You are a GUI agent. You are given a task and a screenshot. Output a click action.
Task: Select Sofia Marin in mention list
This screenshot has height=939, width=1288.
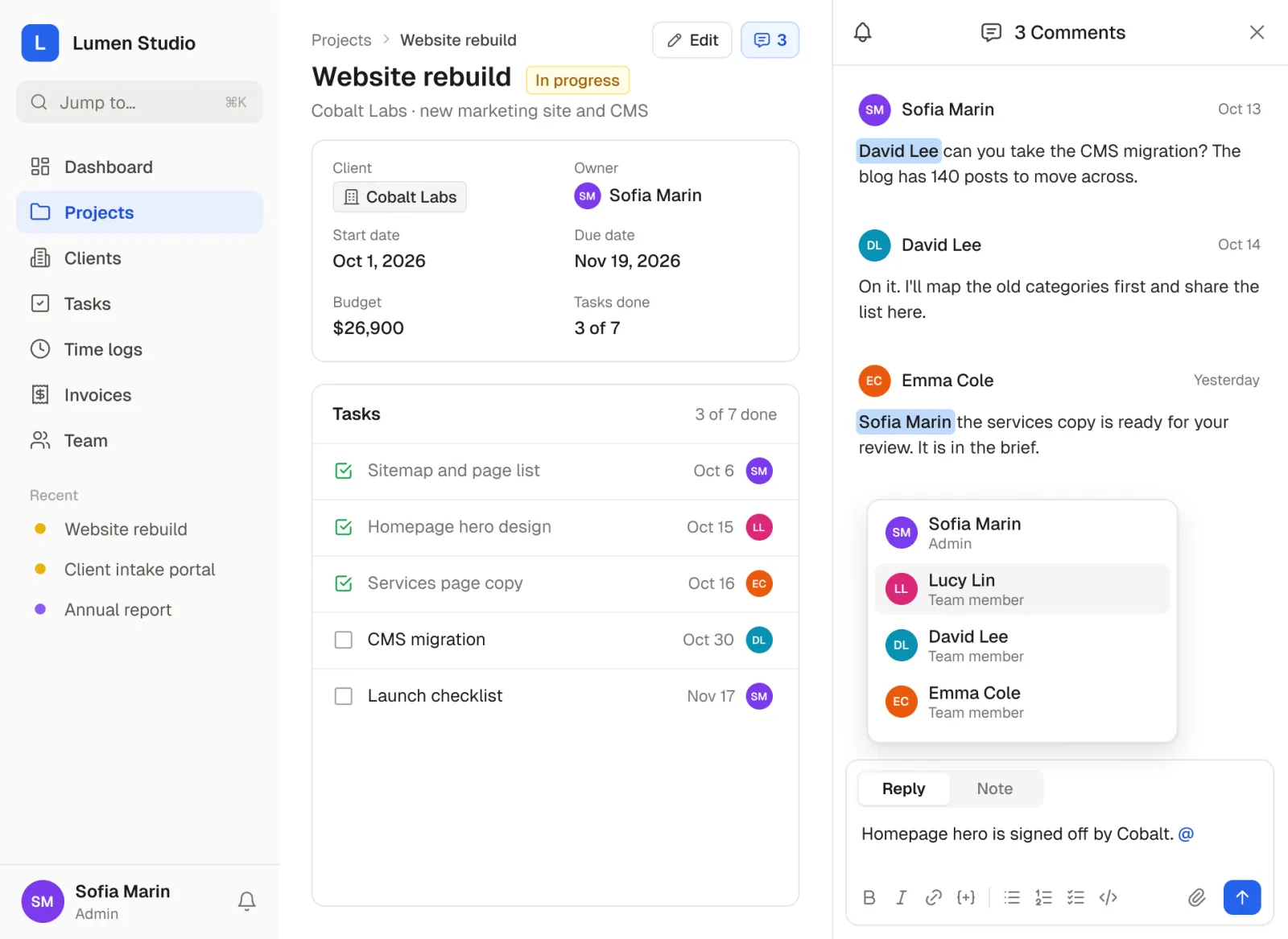coord(1022,533)
